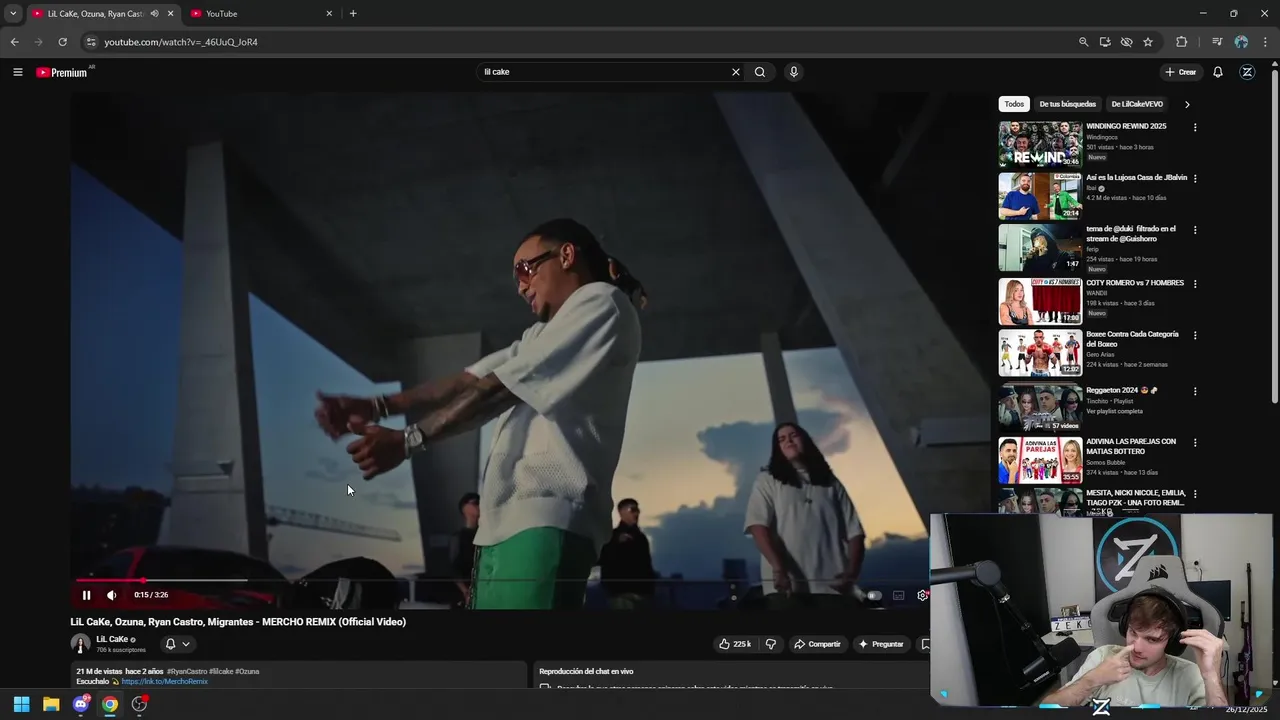Viewport: 1280px width, 720px height.
Task: Like the video showing 225 k
Action: point(735,644)
